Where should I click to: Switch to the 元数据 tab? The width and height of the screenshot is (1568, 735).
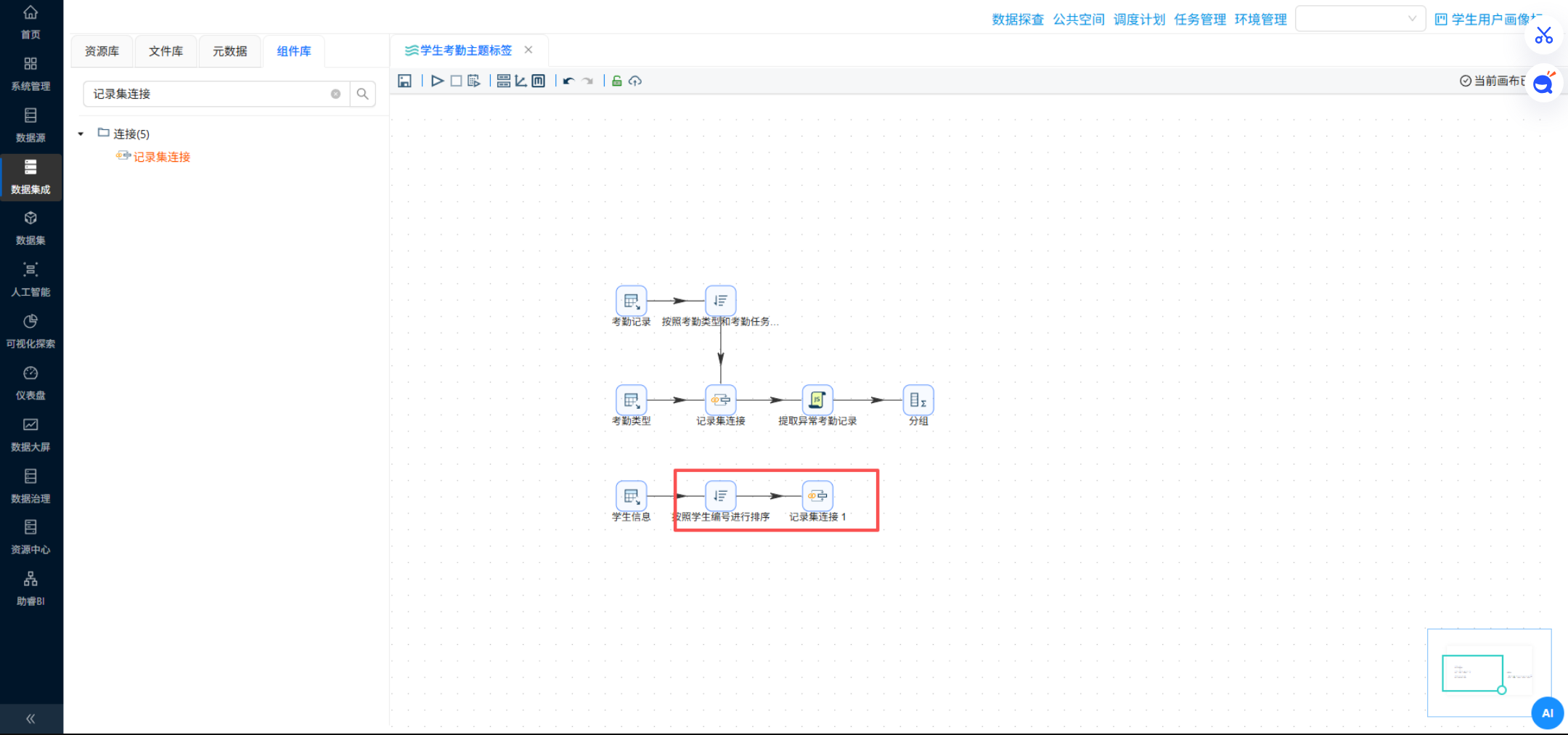229,51
